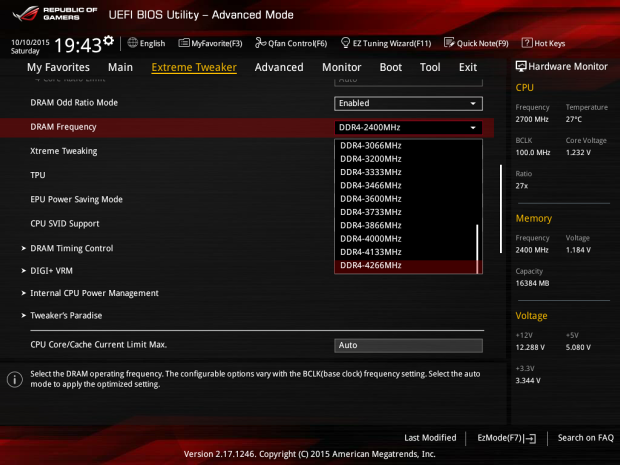Open the clock settings gear icon
The width and height of the screenshot is (620, 465).
click(x=108, y=41)
